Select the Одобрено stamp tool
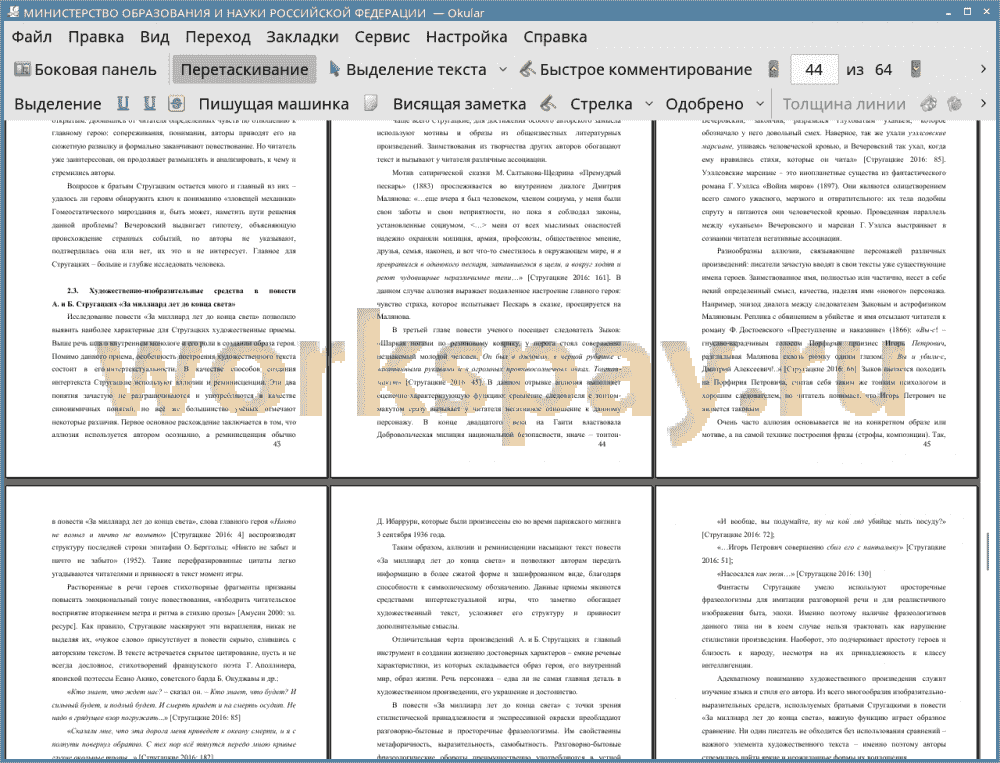Viewport: 1000px width, 763px height. (x=704, y=104)
